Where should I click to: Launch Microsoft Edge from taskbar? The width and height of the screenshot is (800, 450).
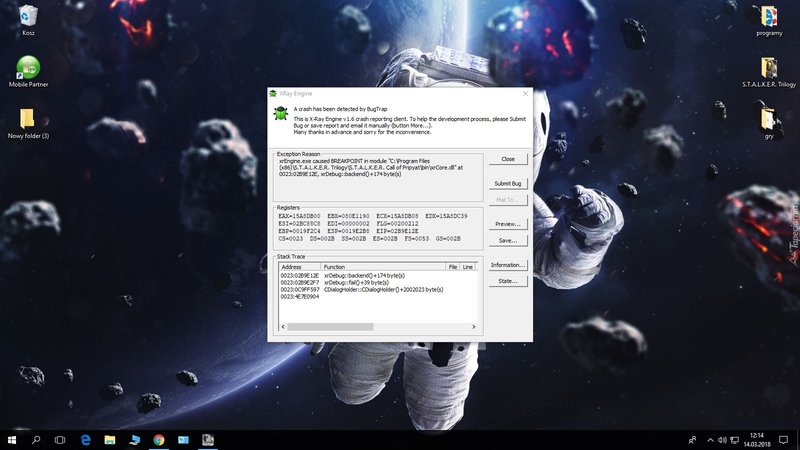[85, 440]
